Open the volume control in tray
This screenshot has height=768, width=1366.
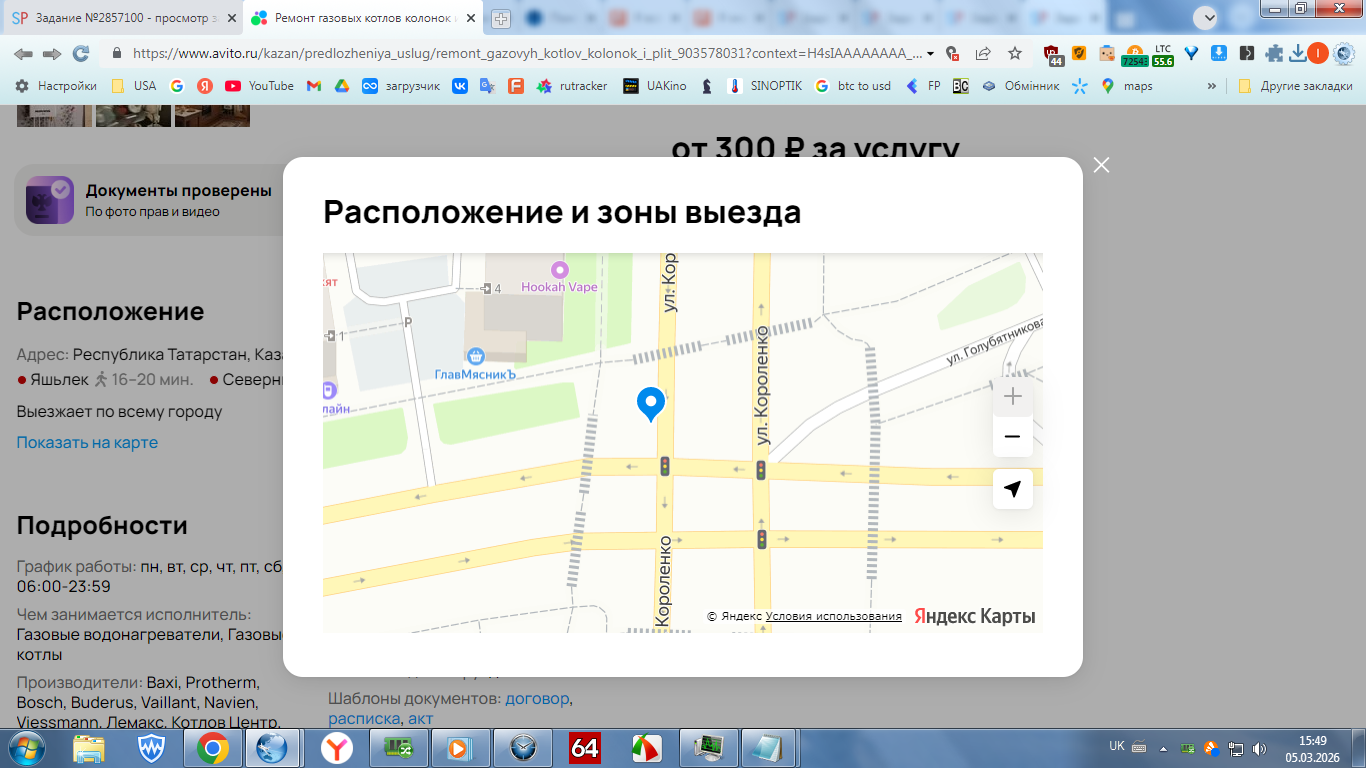point(1258,748)
